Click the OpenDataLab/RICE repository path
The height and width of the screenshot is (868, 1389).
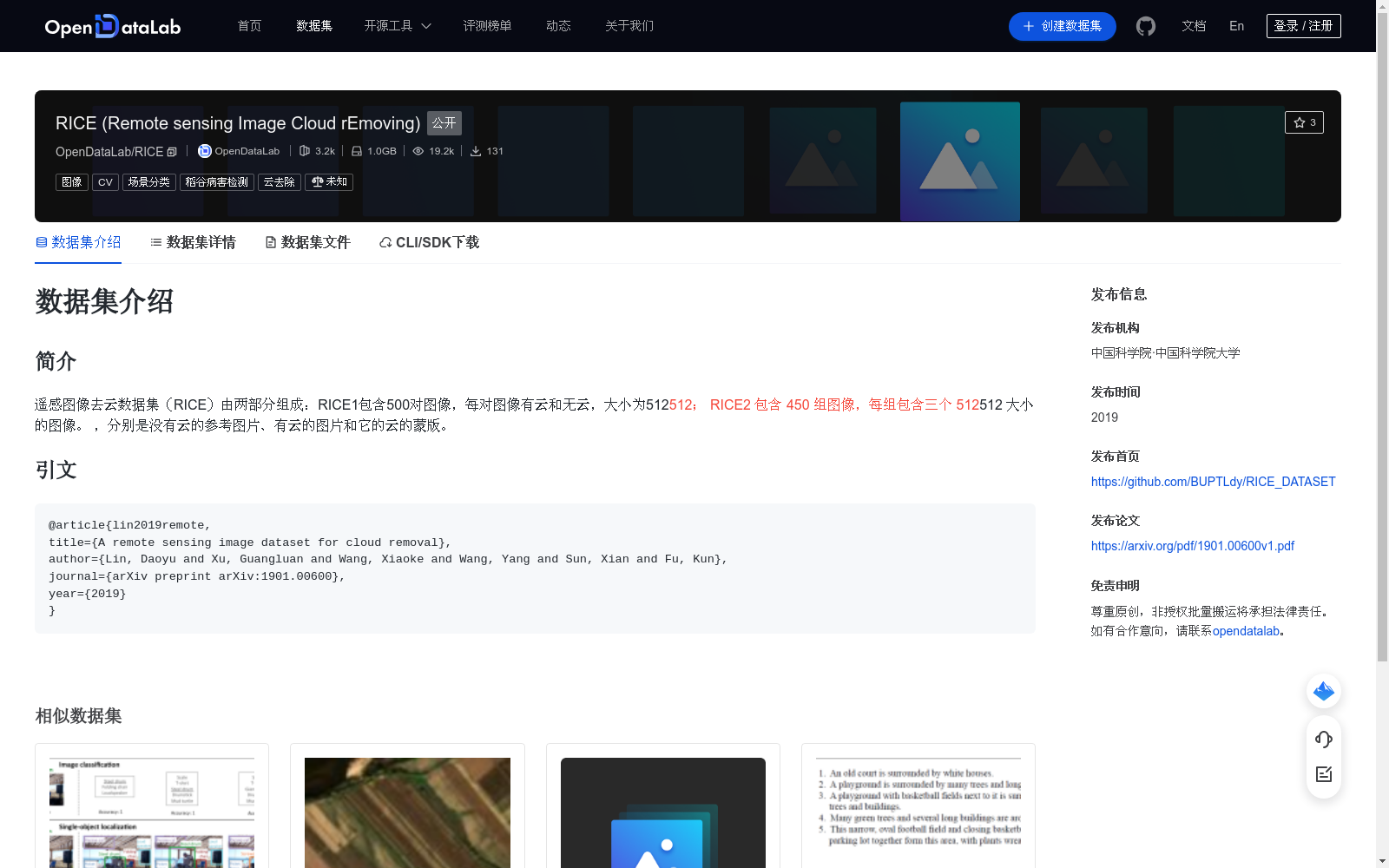tap(109, 152)
